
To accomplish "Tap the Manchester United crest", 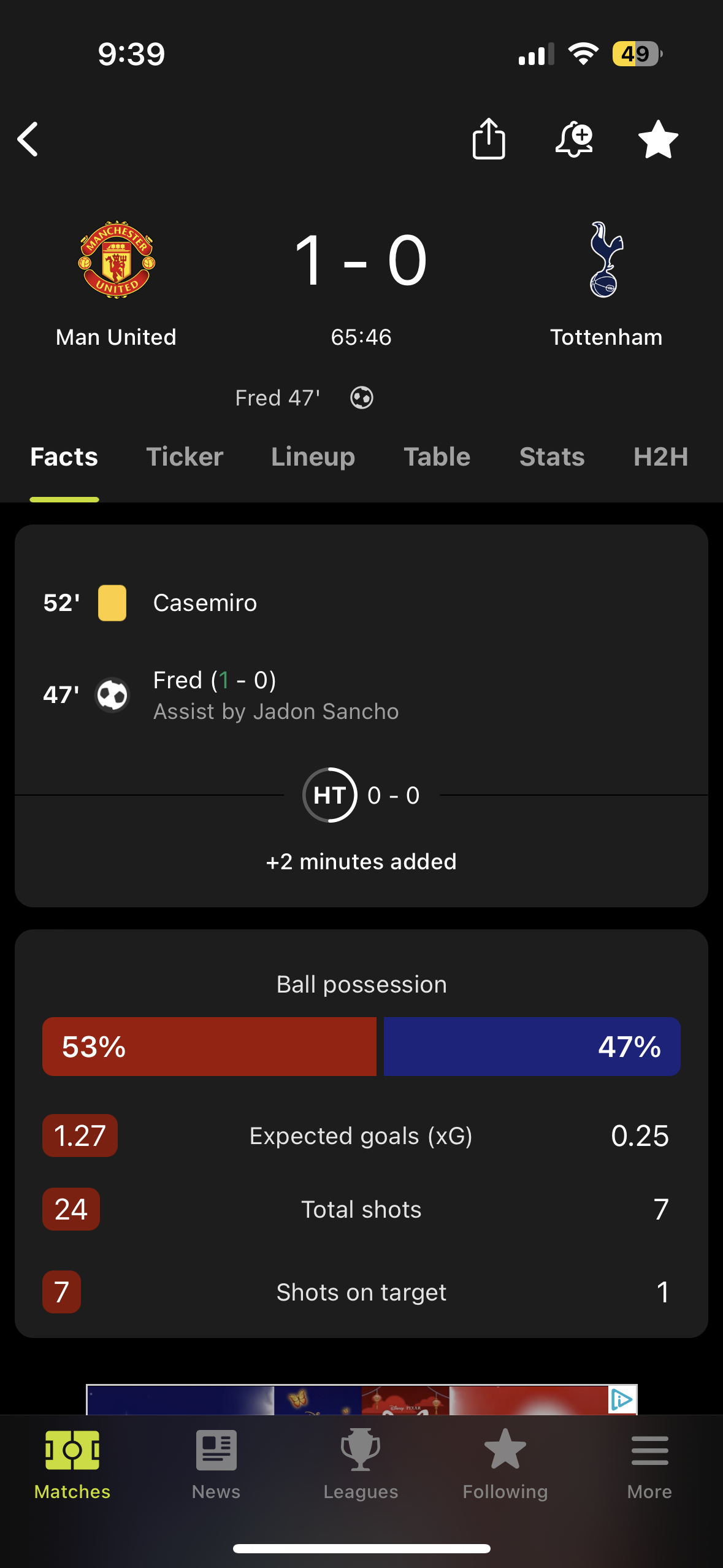I will pyautogui.click(x=117, y=259).
